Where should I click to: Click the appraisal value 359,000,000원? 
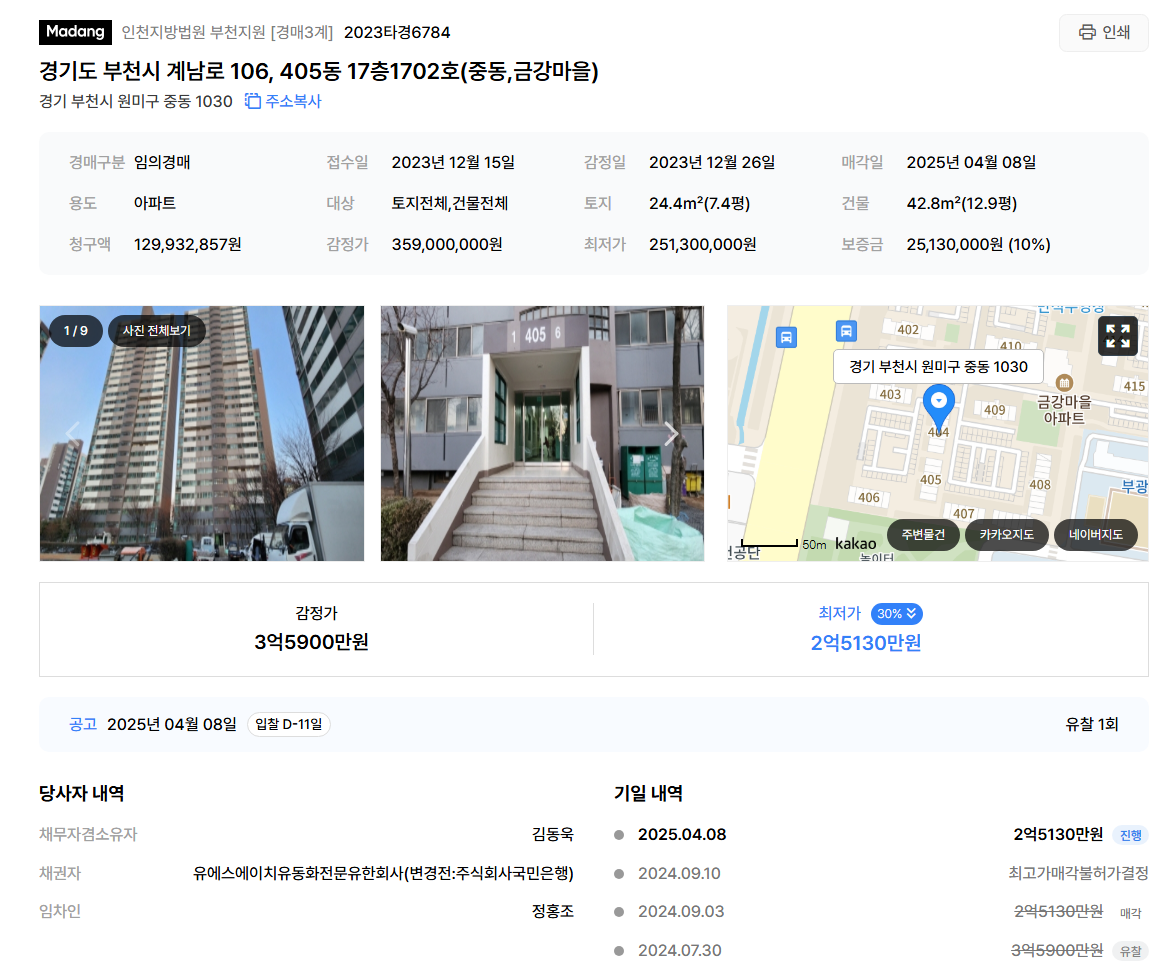447,244
